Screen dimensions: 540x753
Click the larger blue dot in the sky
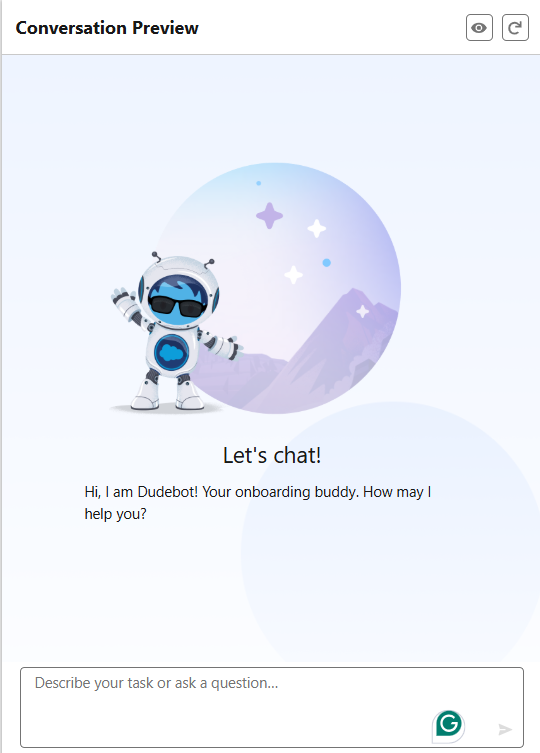point(327,263)
